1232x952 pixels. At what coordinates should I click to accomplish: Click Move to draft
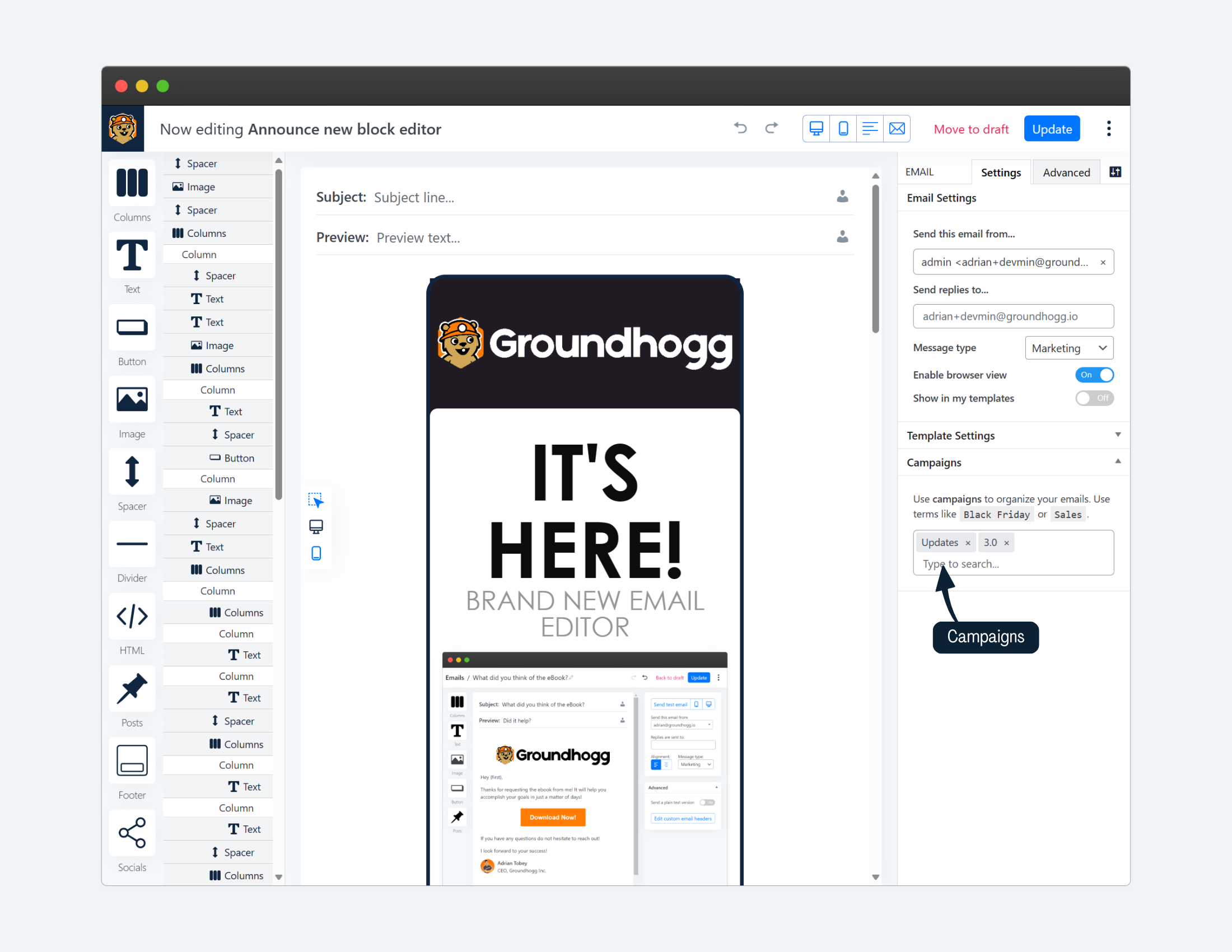tap(971, 129)
